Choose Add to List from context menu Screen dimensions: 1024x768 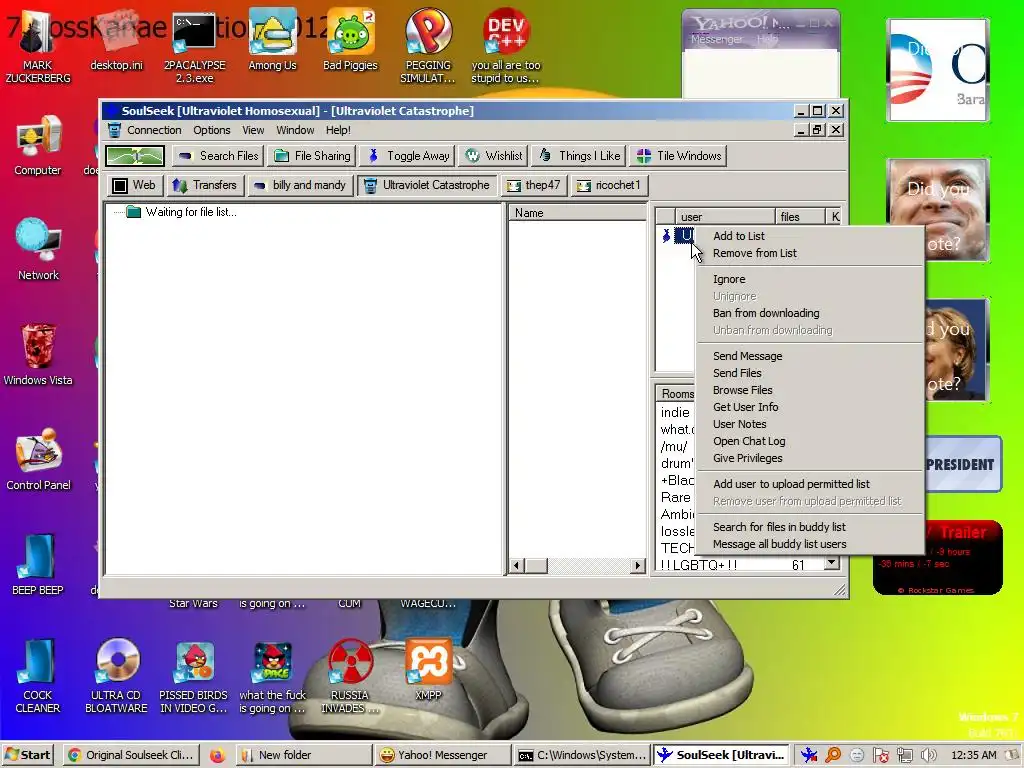[810, 236]
